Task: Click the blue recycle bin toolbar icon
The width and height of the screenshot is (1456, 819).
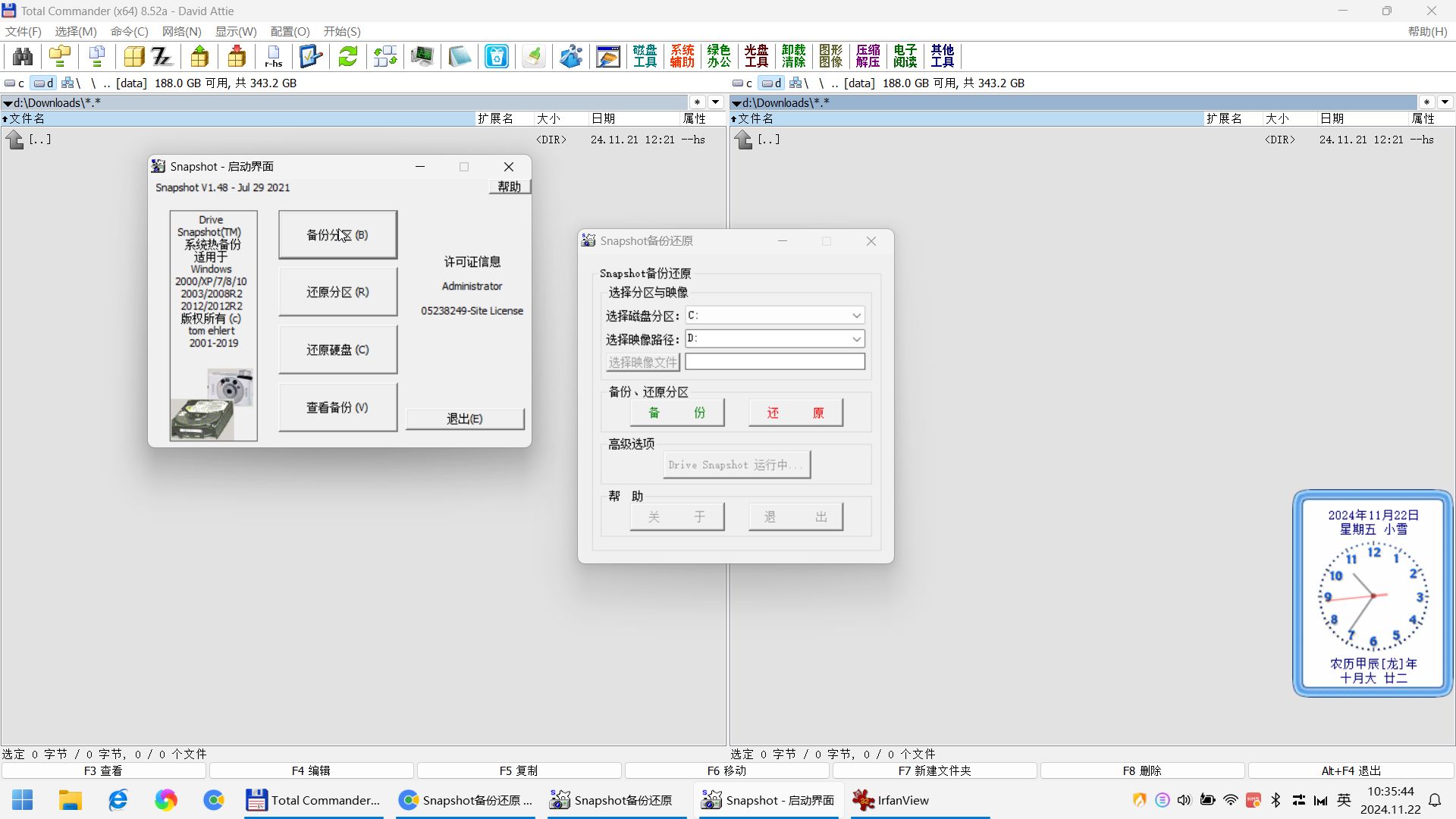Action: [x=497, y=56]
